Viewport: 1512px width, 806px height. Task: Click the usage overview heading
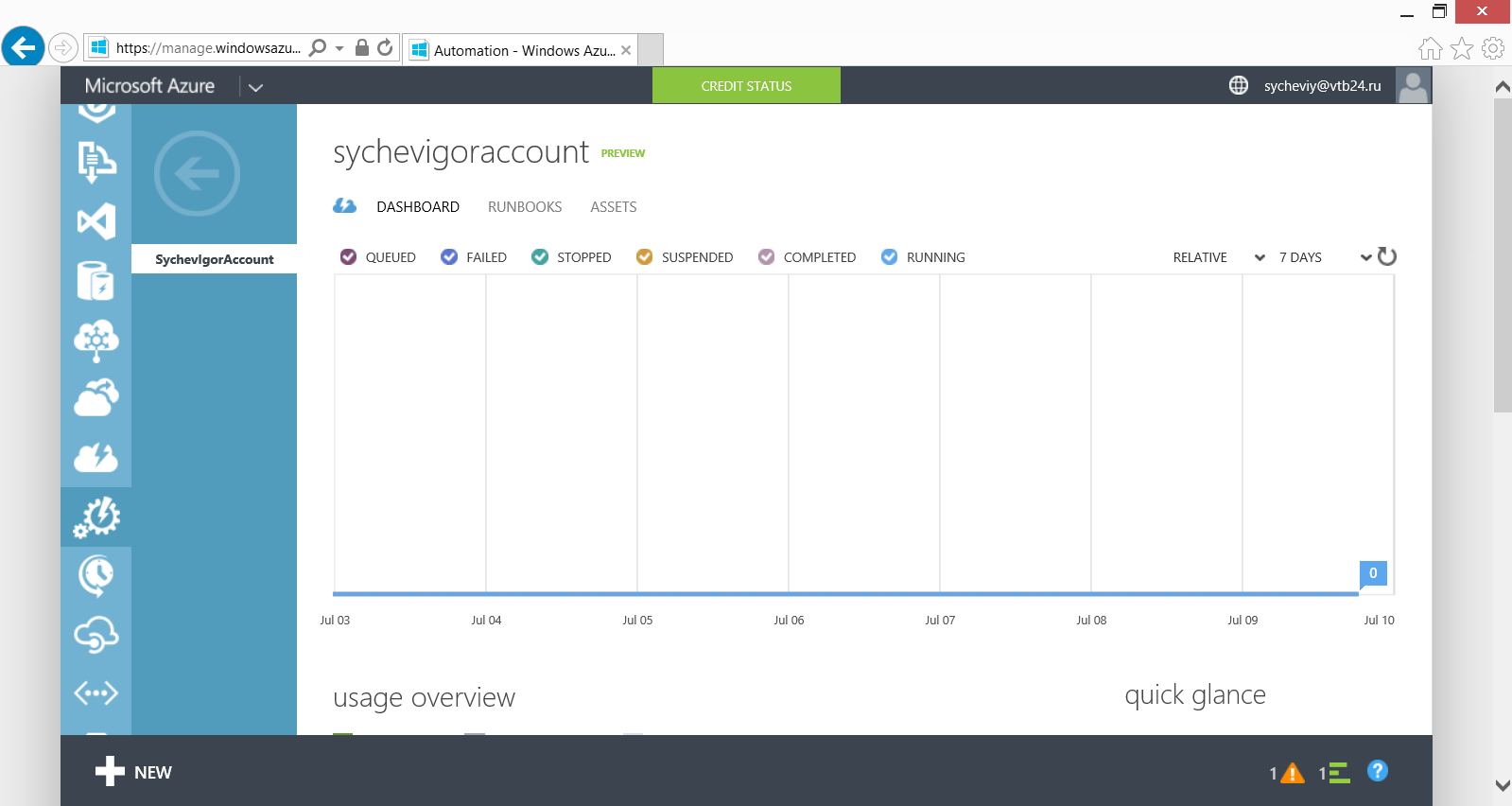[424, 698]
